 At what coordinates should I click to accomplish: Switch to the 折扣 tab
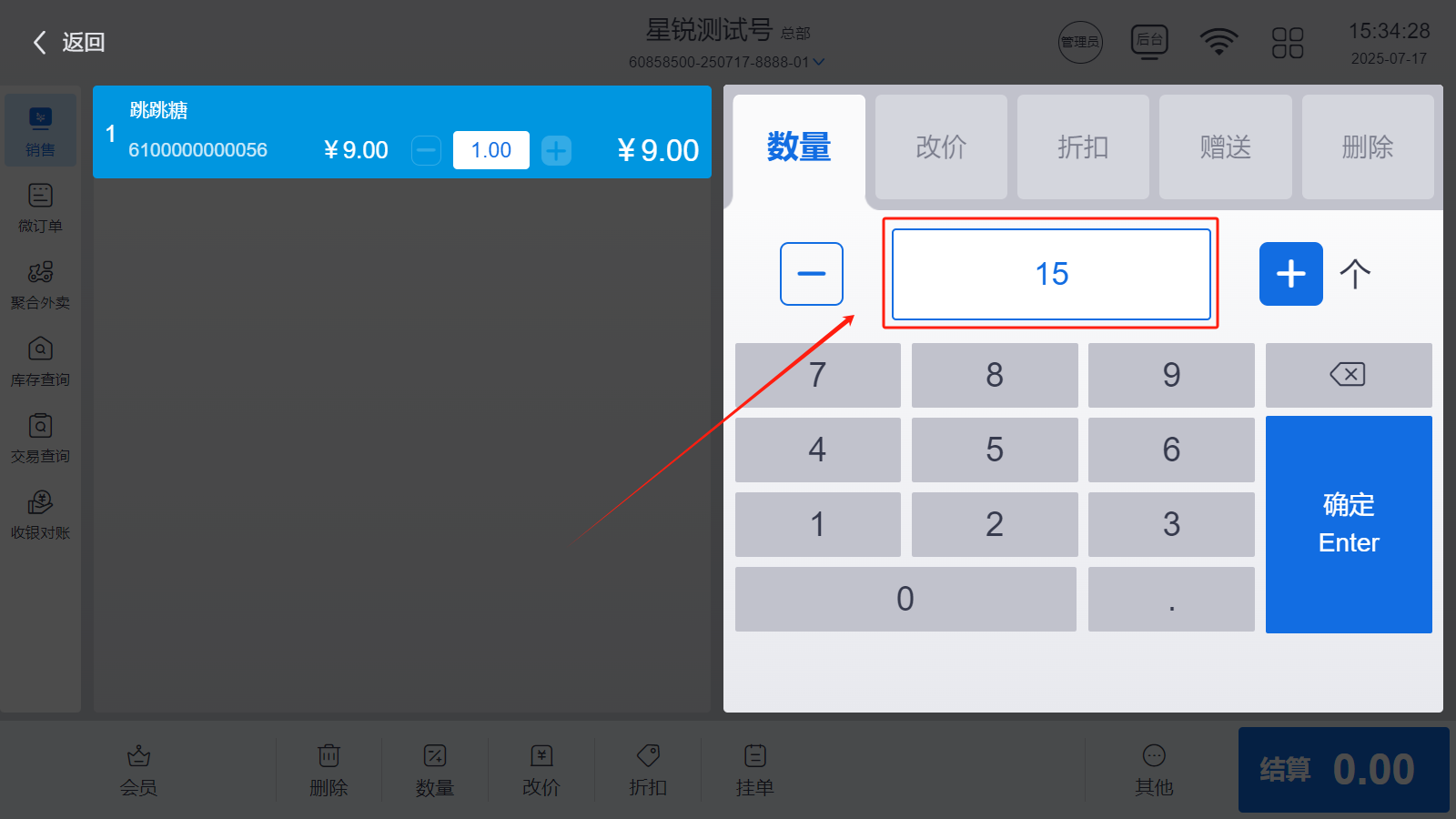(1083, 147)
